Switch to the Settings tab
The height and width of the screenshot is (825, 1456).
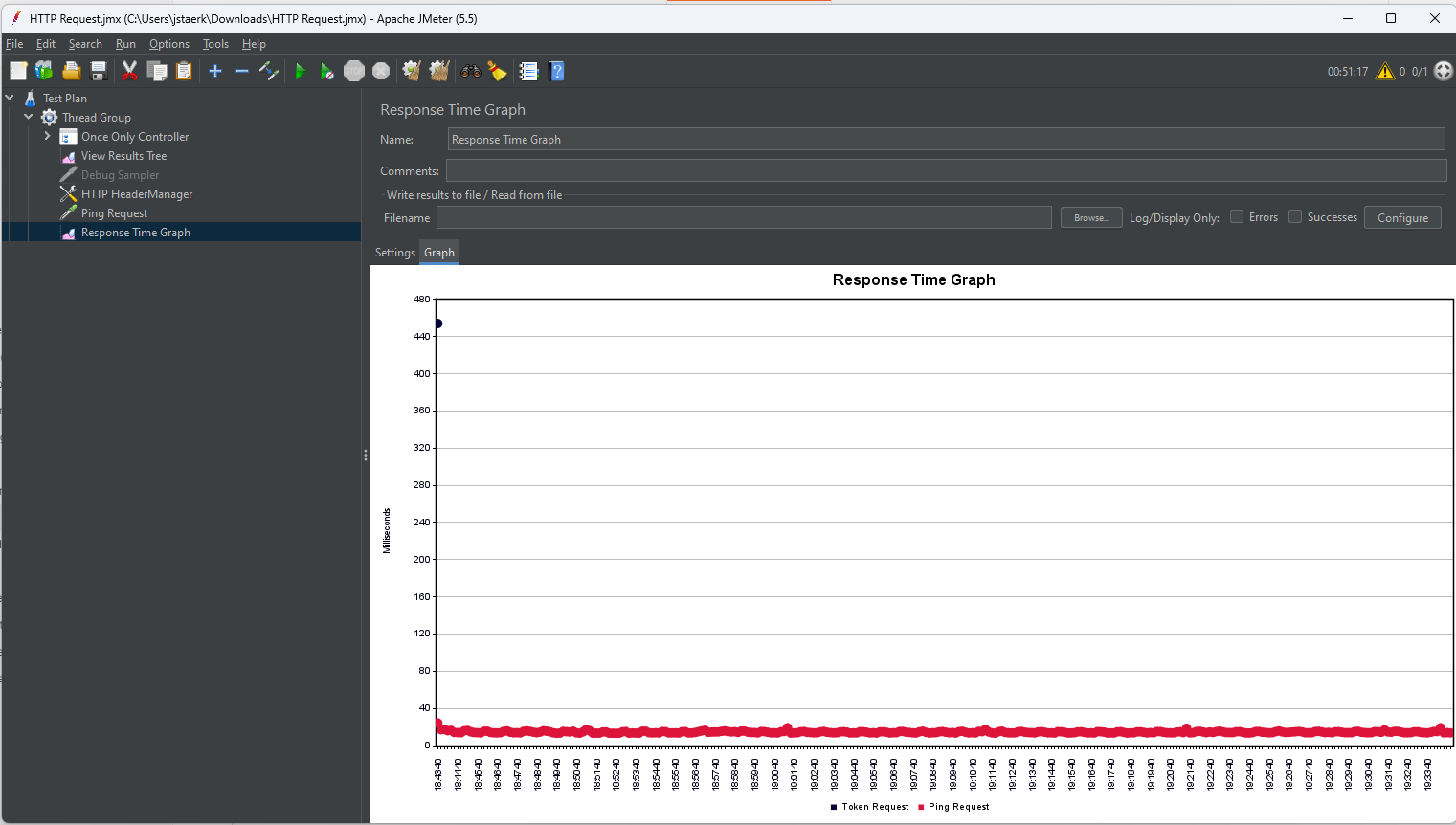pos(394,252)
